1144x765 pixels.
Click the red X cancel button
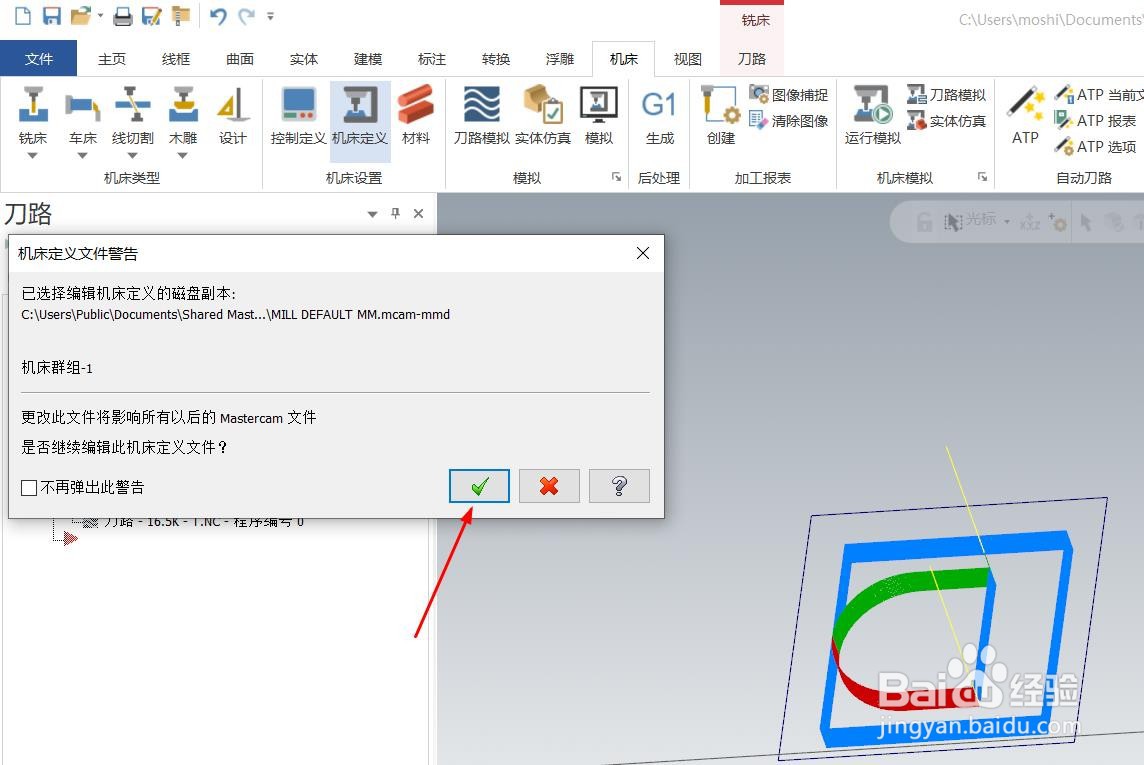pos(549,486)
